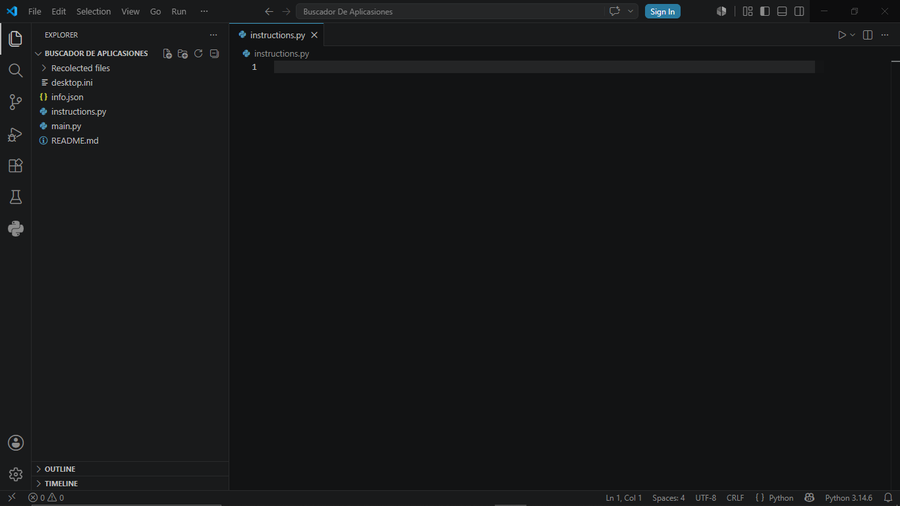
Task: Open errors and warnings in status bar
Action: [x=46, y=497]
